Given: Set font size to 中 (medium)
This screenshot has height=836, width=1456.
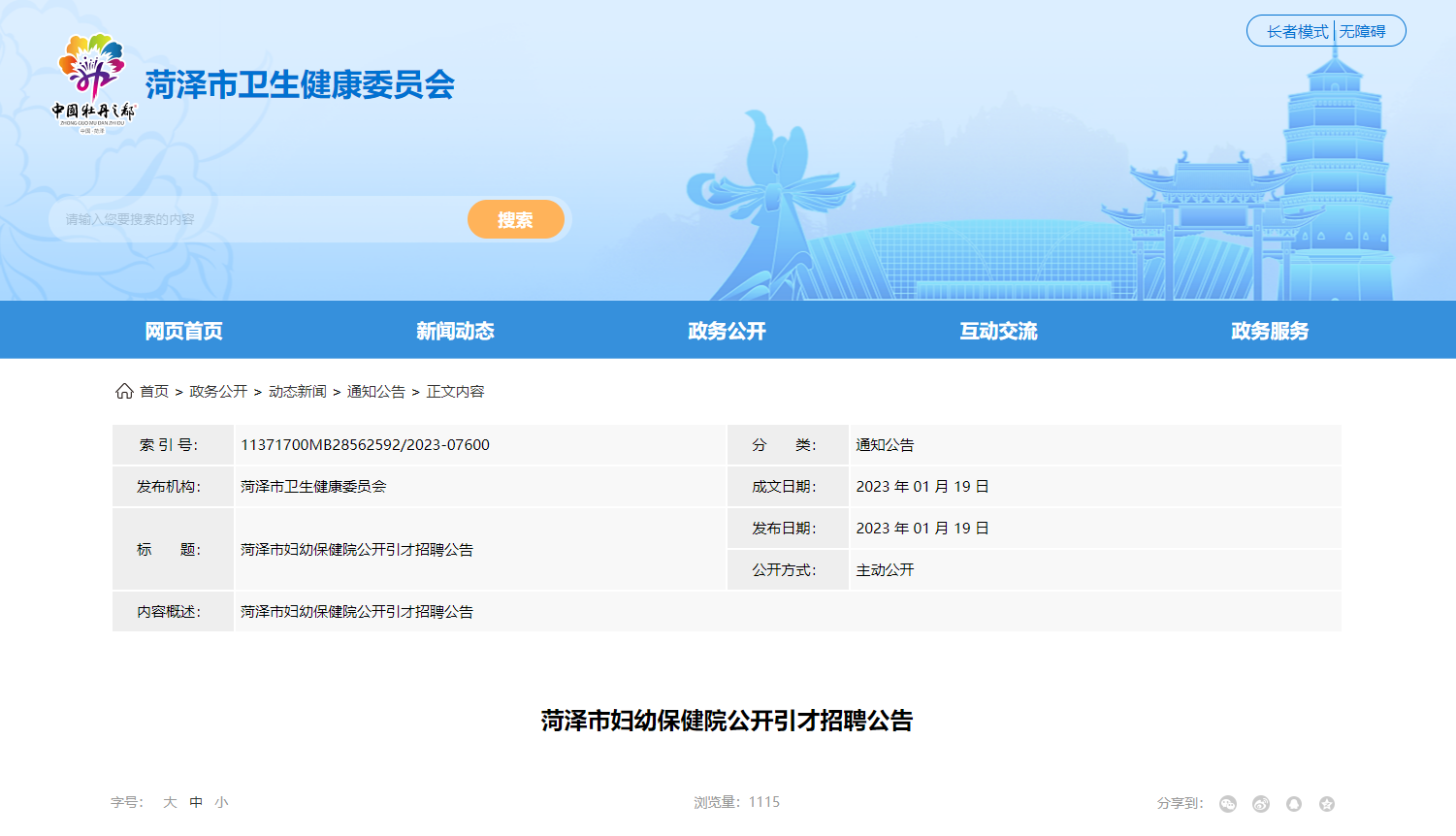Looking at the screenshot, I should click(196, 802).
